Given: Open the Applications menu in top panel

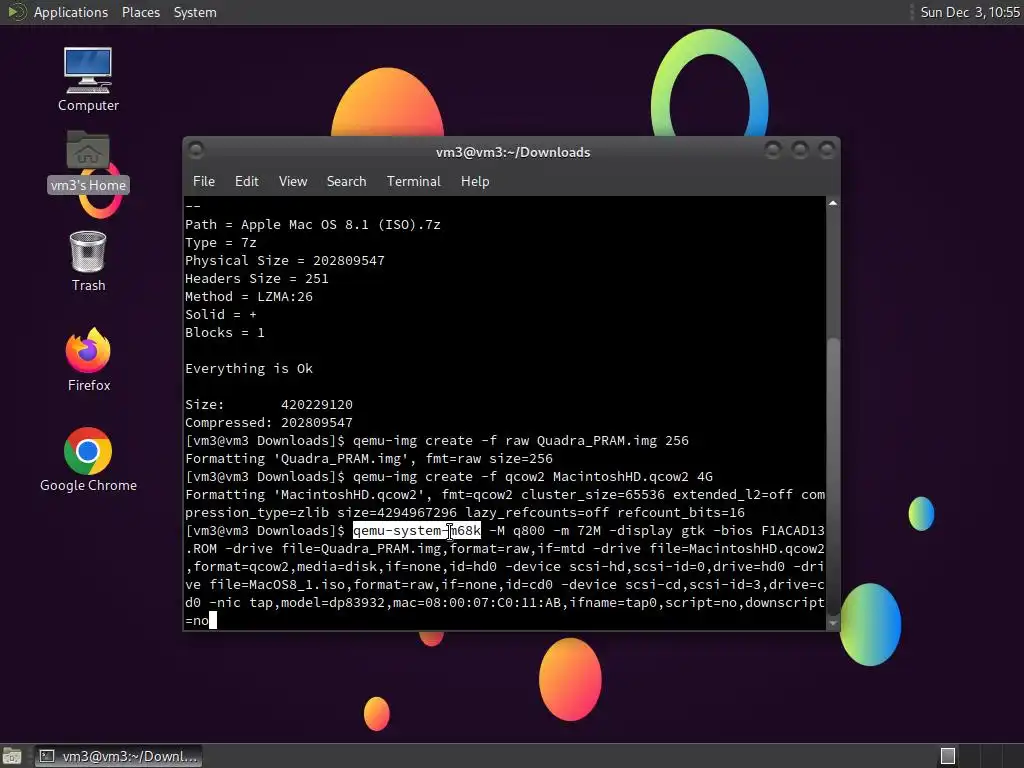Looking at the screenshot, I should [71, 12].
